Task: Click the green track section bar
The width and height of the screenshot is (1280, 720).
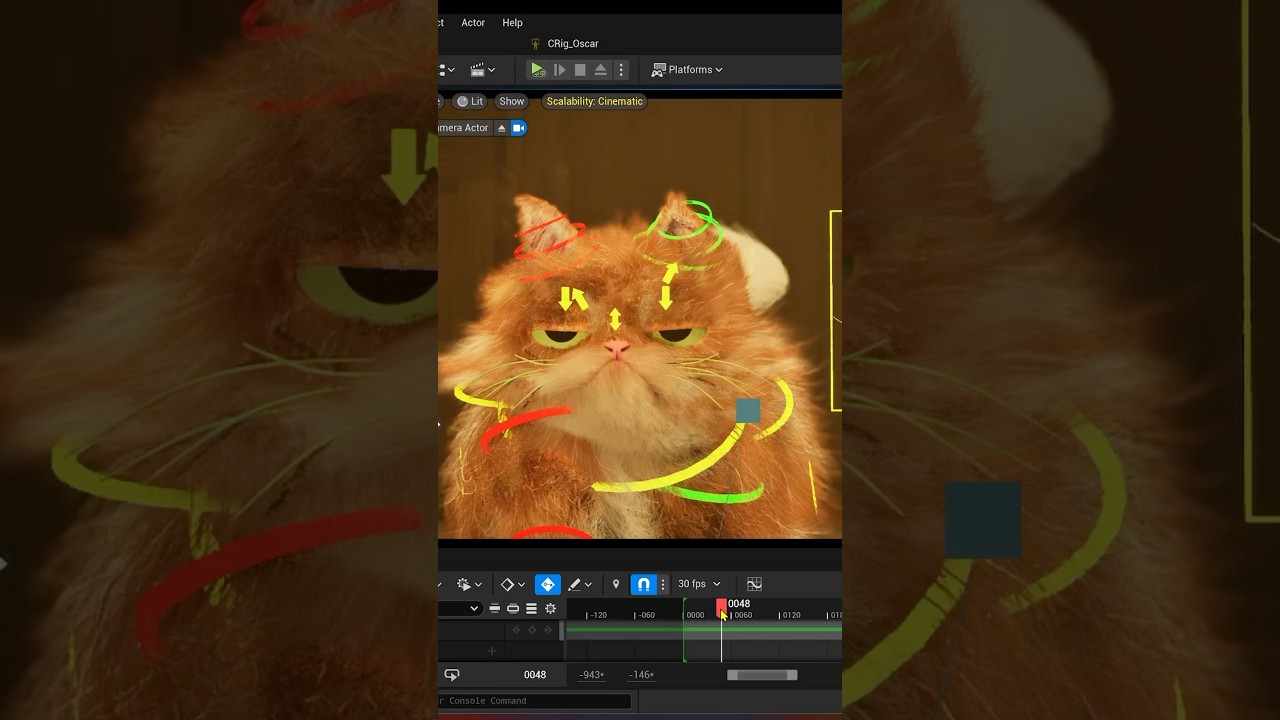Action: click(x=704, y=630)
